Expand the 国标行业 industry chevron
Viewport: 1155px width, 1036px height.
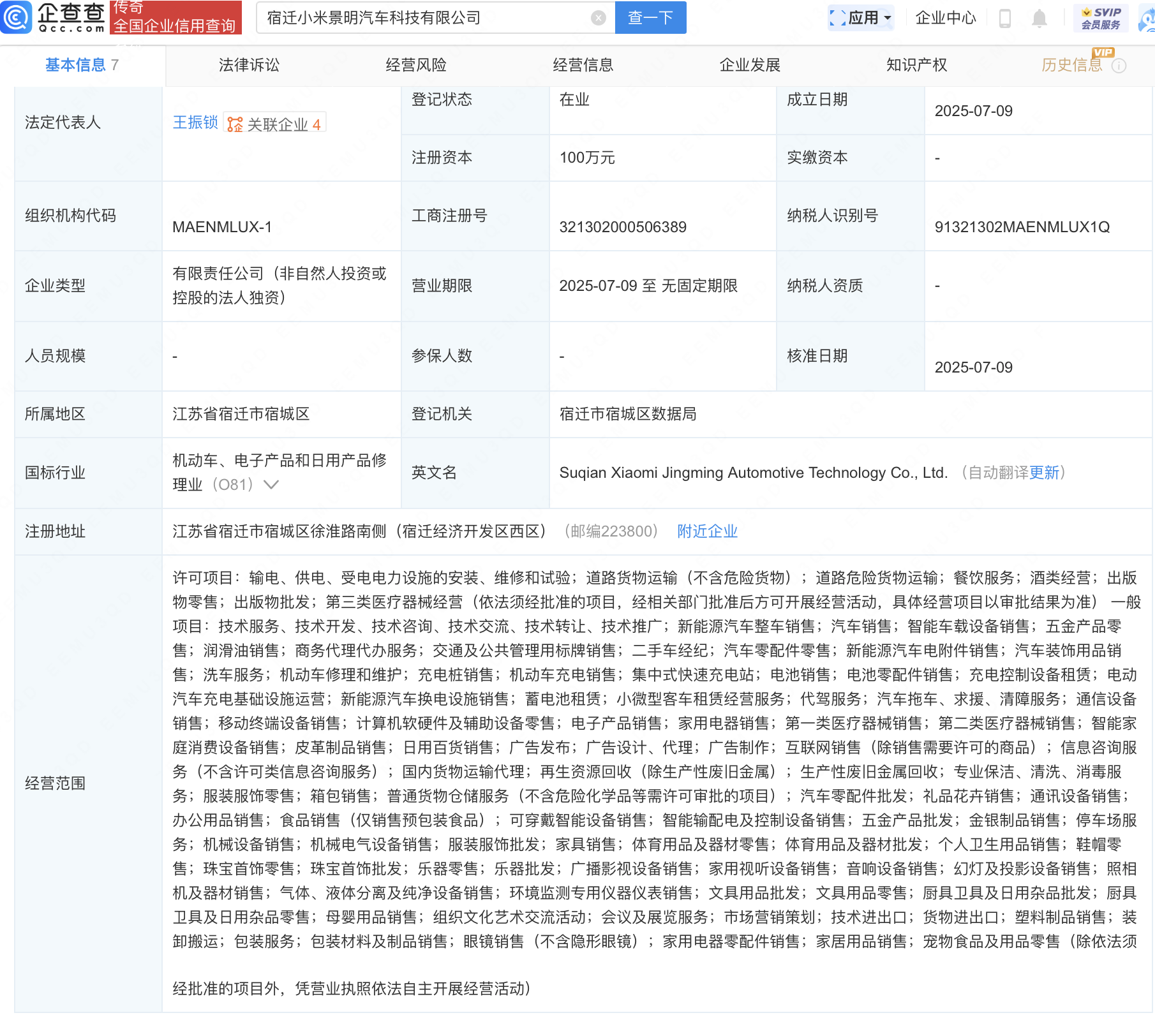[271, 485]
